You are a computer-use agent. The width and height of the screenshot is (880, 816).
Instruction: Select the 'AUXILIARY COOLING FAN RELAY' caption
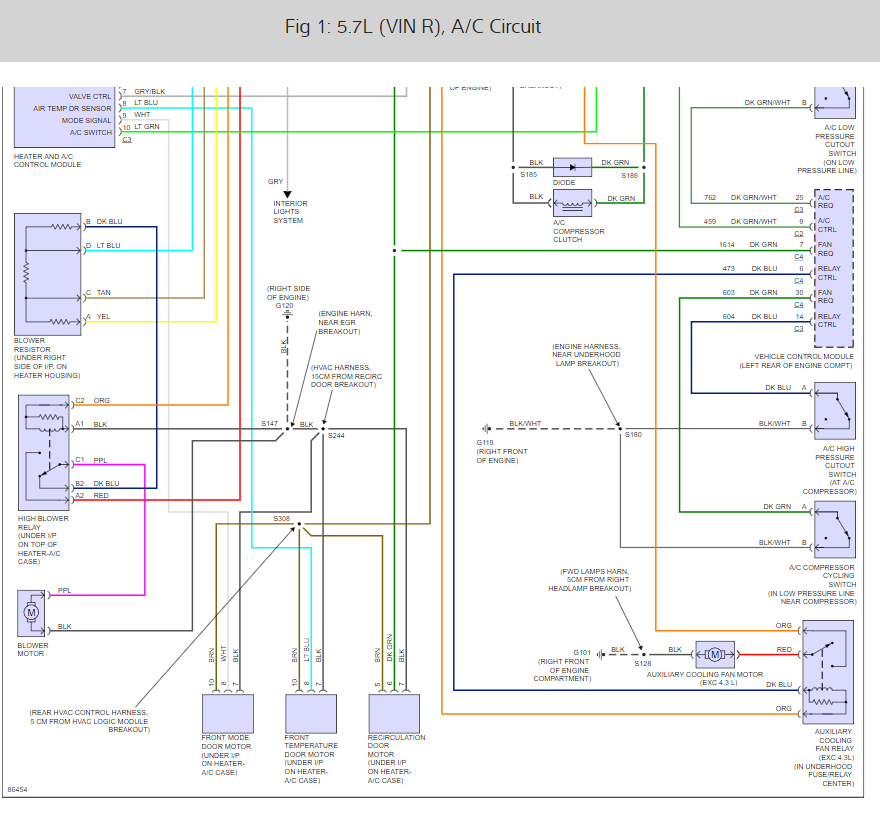[834, 740]
